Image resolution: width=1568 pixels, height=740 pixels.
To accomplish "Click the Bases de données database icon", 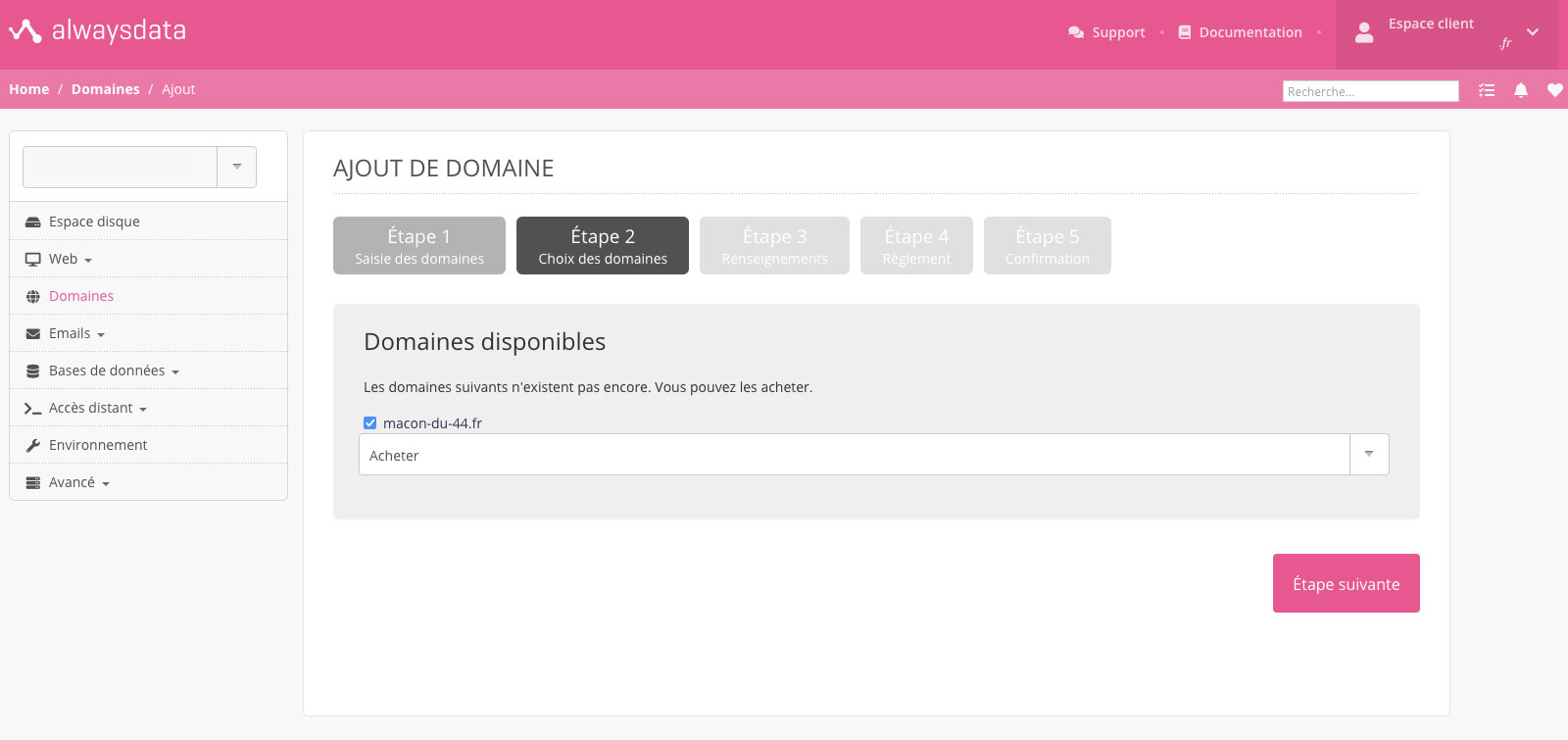I will tap(33, 371).
